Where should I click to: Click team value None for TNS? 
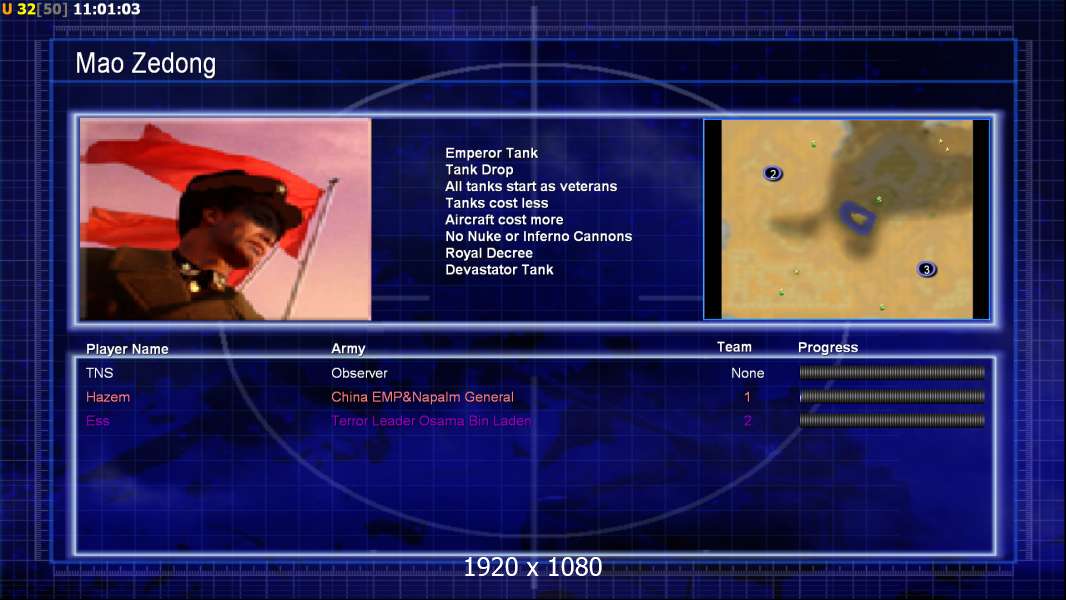coord(747,373)
